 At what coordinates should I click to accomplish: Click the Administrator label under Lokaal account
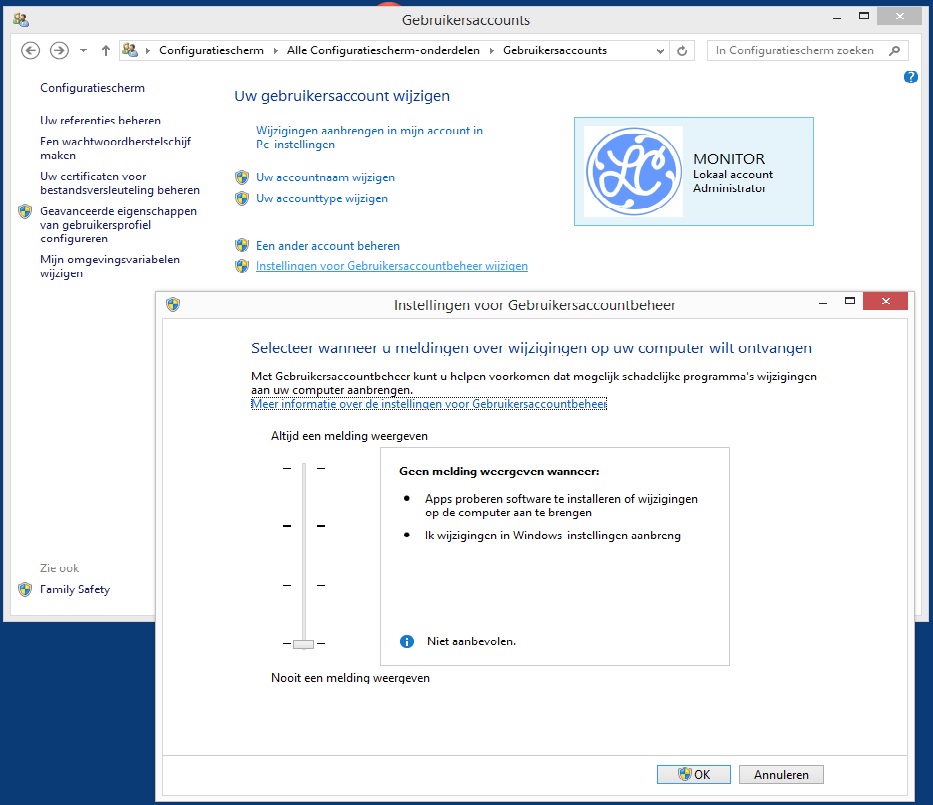[730, 188]
